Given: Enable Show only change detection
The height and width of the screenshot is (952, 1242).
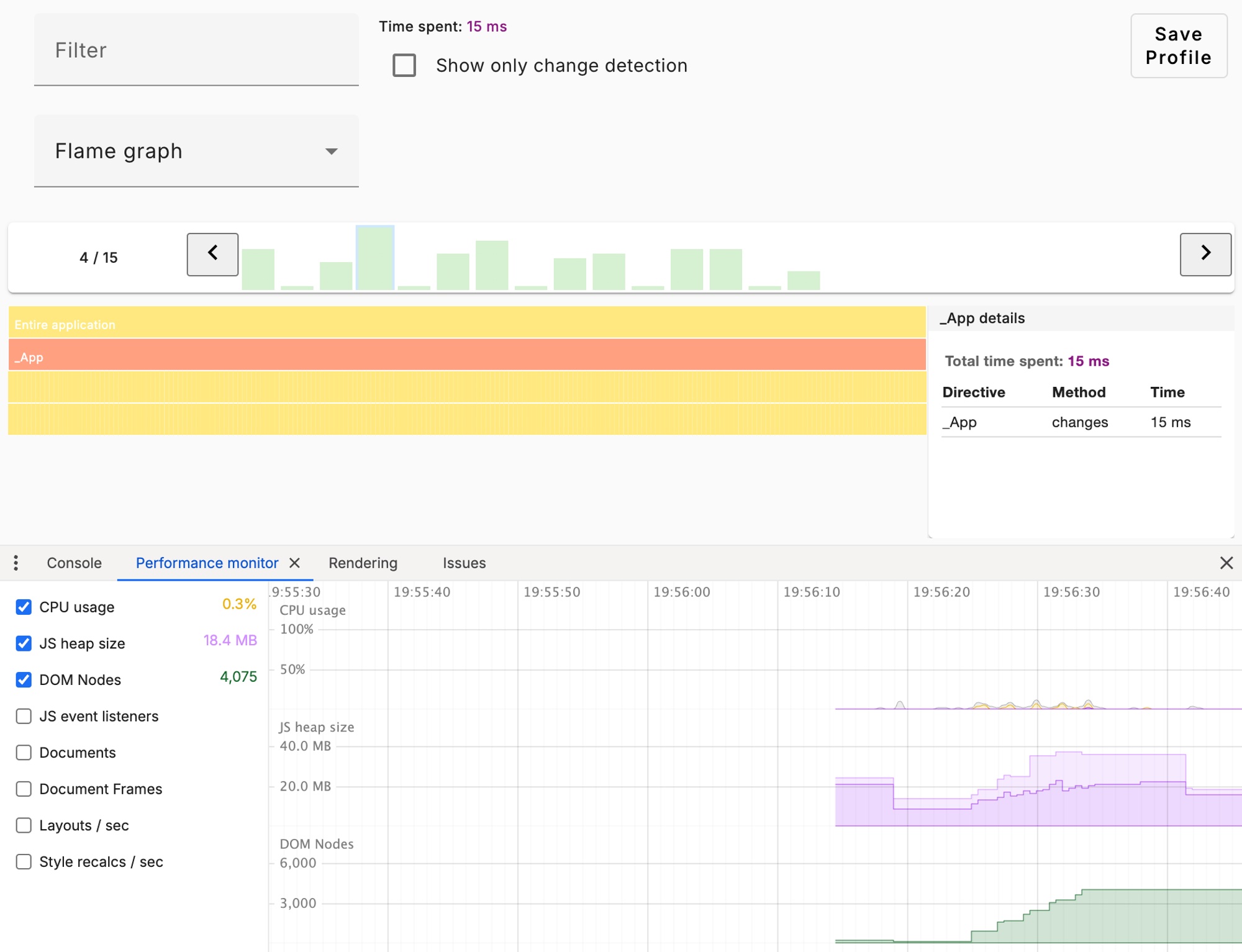Looking at the screenshot, I should 404,65.
